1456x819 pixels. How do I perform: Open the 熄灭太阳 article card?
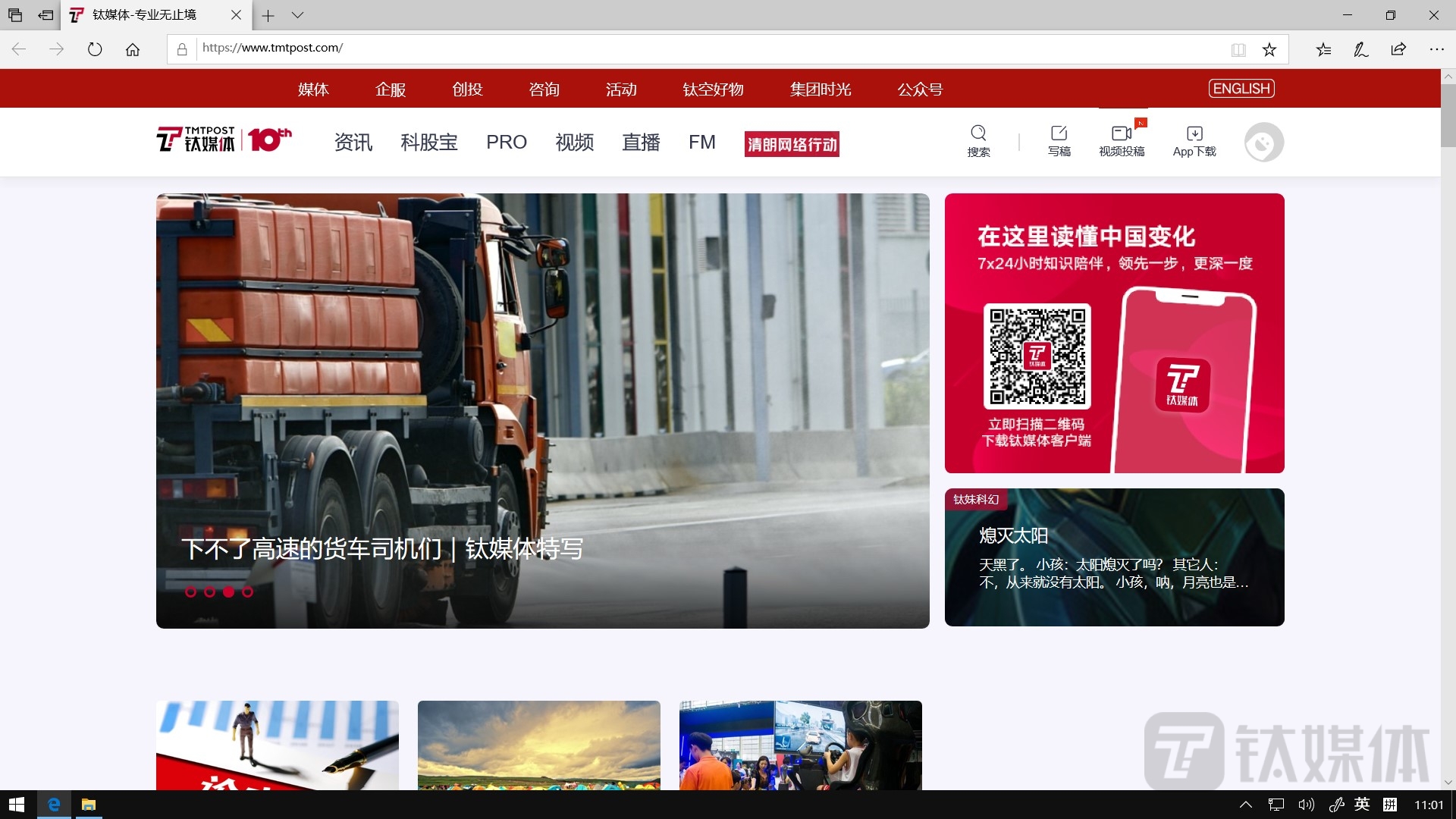coord(1114,557)
